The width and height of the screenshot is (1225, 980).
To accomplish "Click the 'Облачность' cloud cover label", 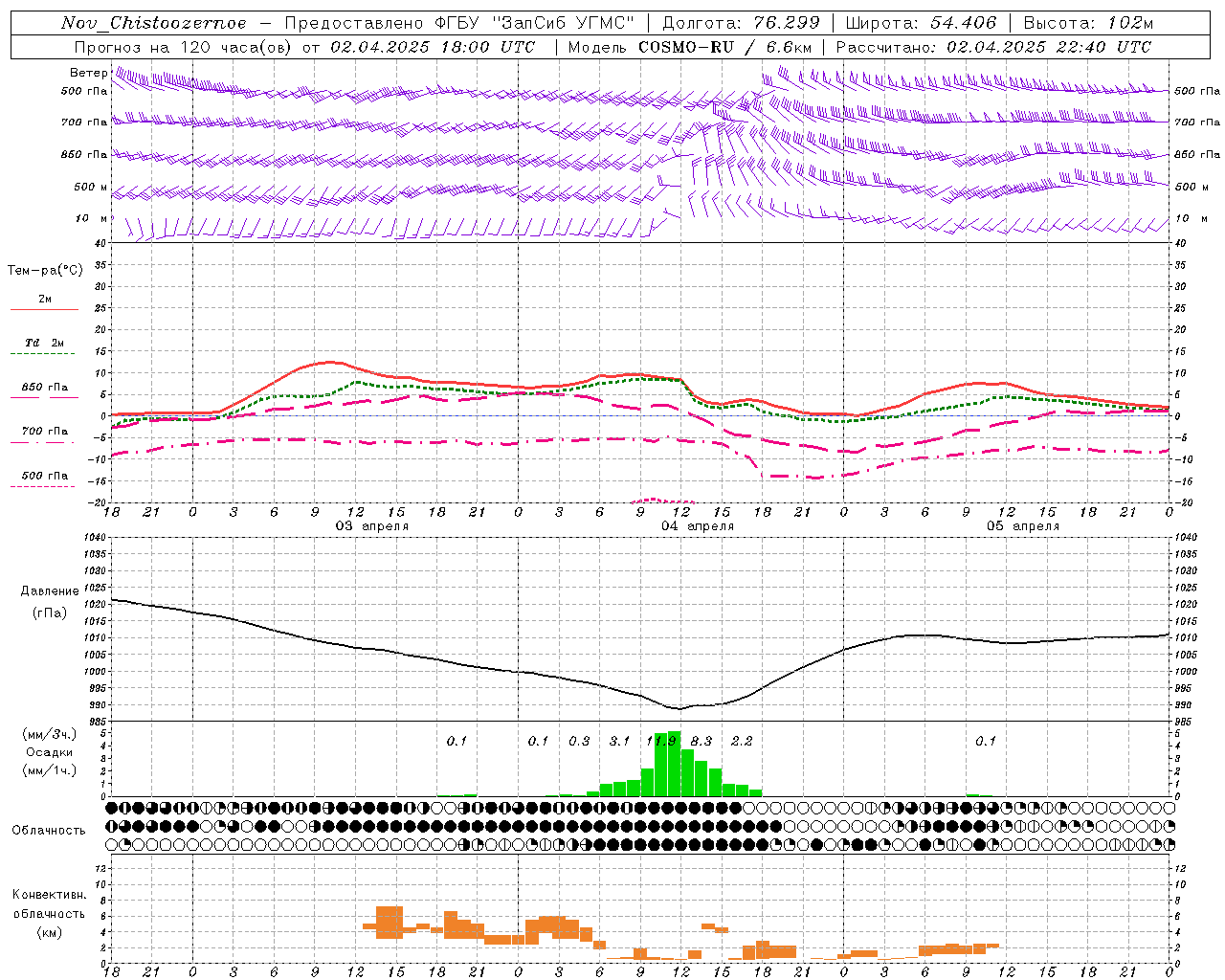I will (x=49, y=830).
